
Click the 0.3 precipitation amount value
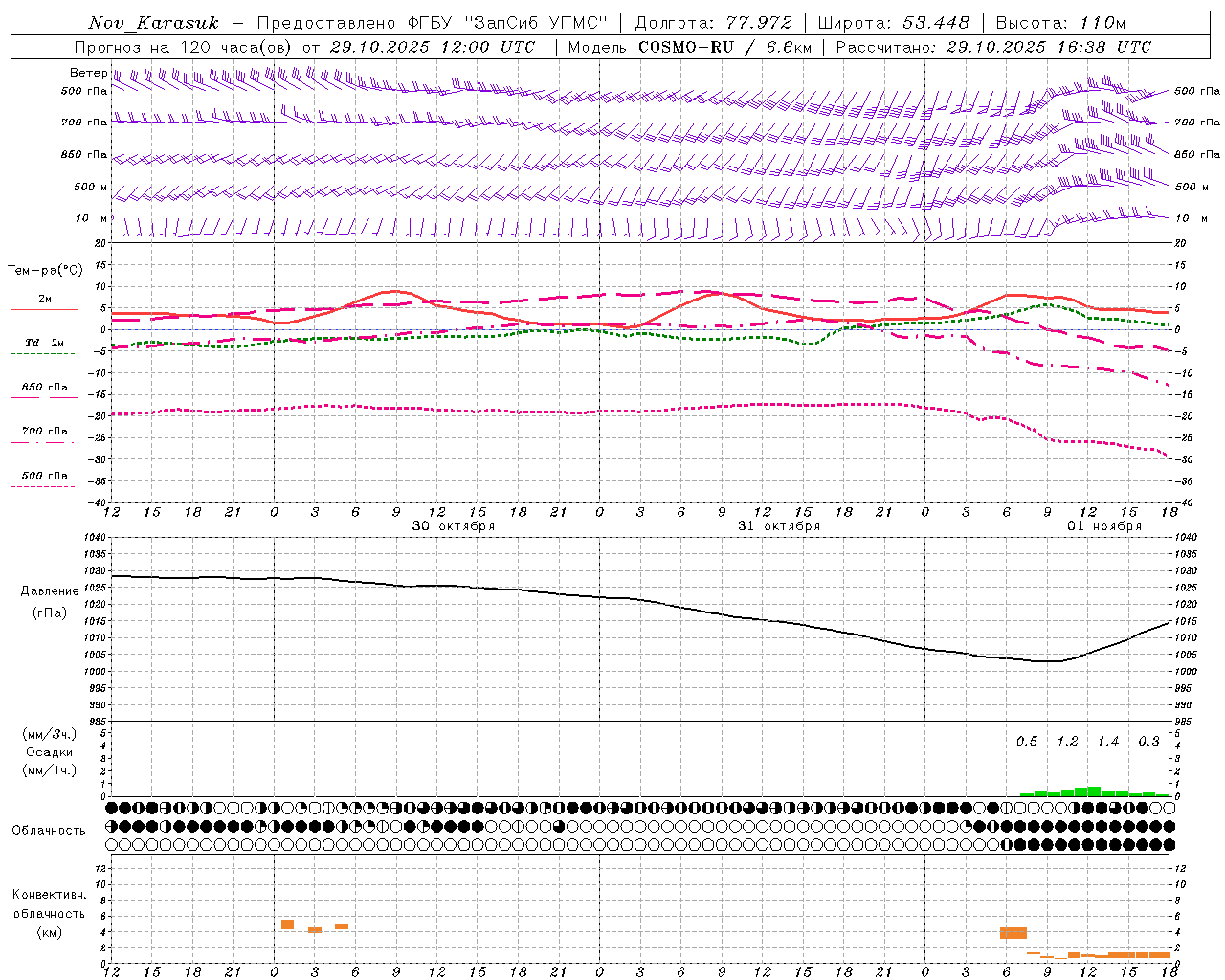tap(1148, 742)
